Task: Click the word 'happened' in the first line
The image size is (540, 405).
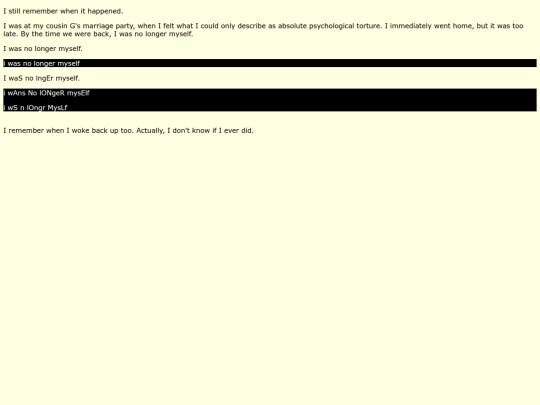Action: click(105, 11)
